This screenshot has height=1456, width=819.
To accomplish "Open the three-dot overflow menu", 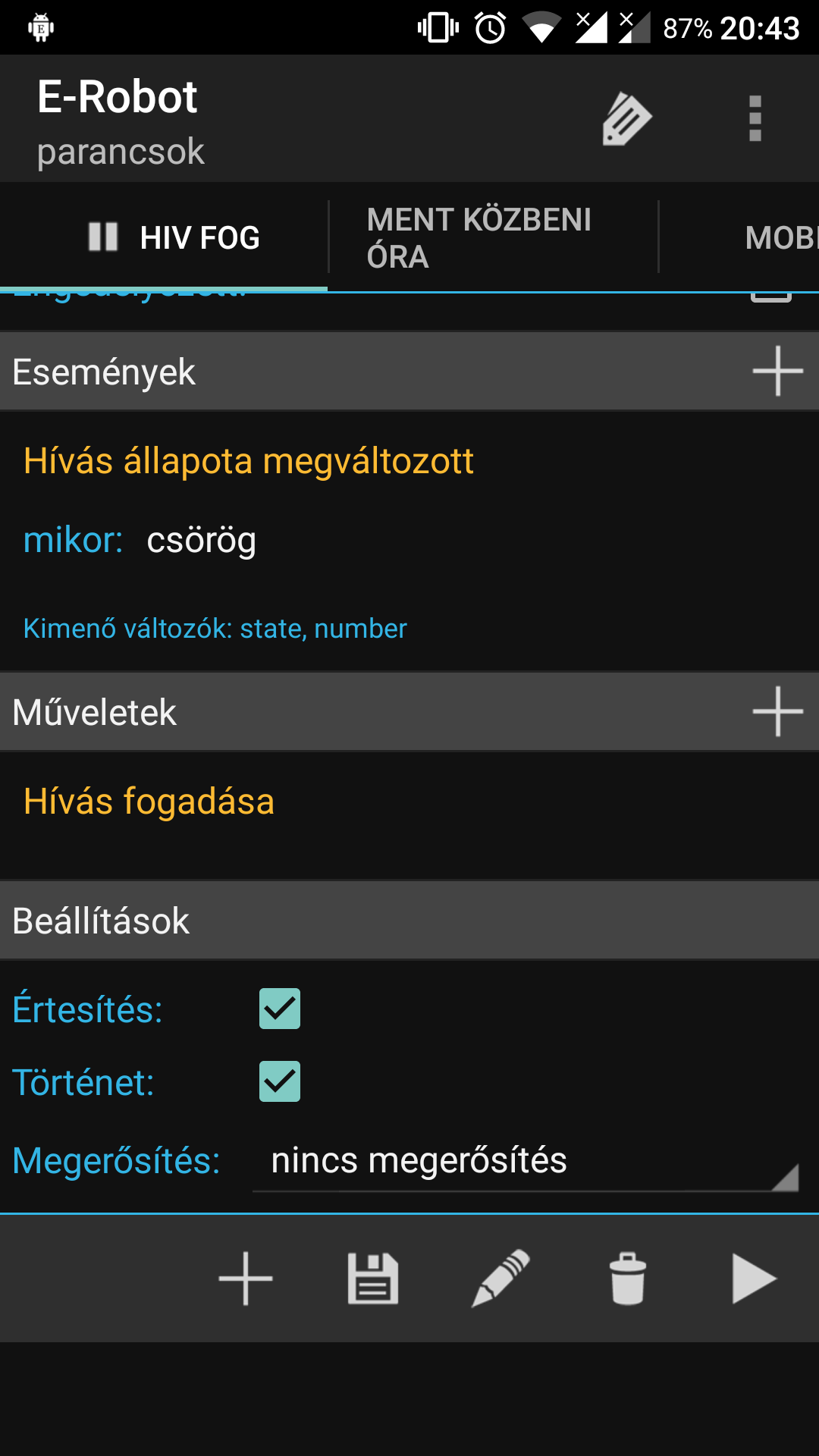I will pyautogui.click(x=755, y=119).
